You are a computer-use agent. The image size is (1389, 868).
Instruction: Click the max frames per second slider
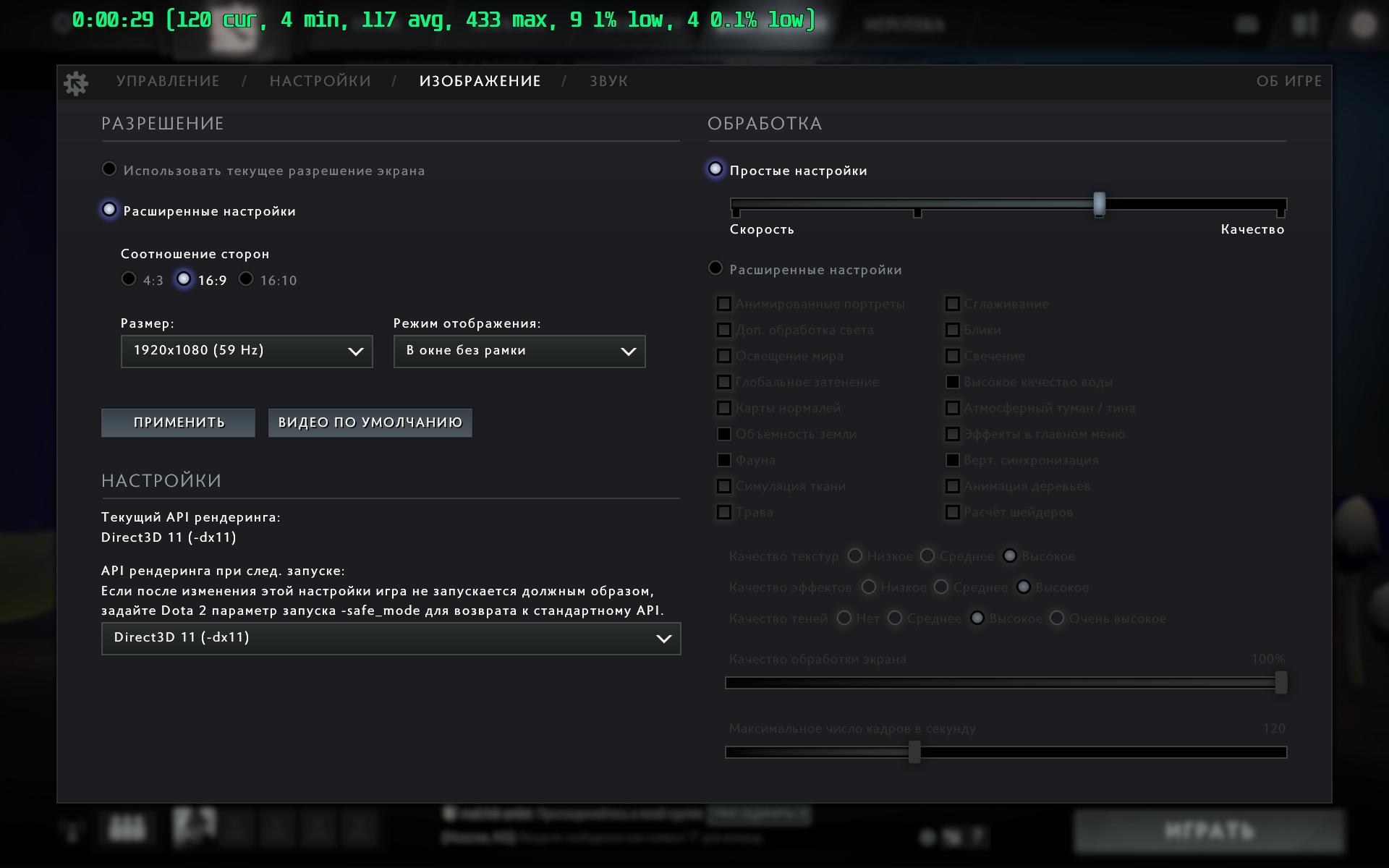click(x=914, y=752)
